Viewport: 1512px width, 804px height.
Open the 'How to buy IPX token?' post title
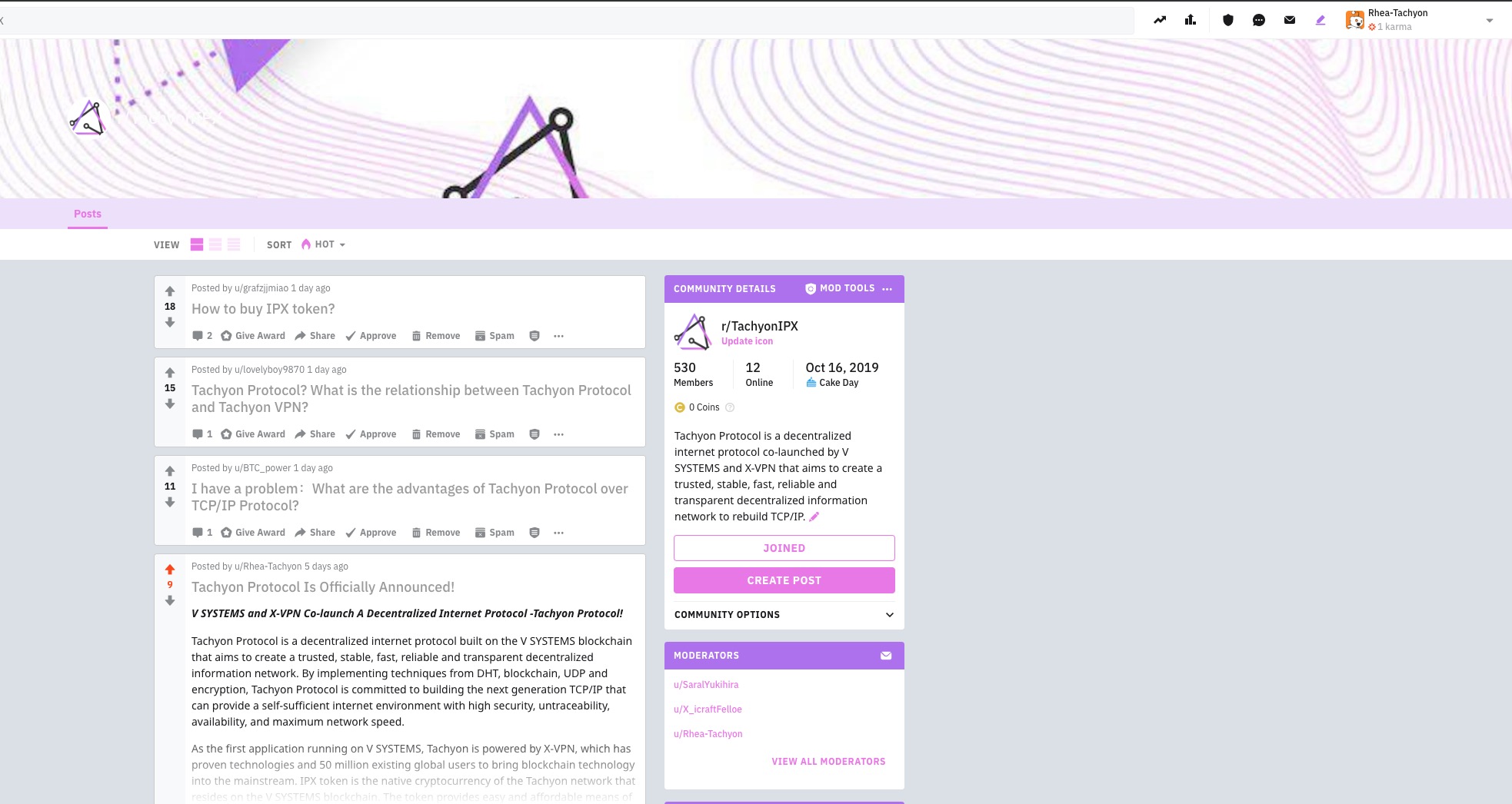tap(263, 309)
